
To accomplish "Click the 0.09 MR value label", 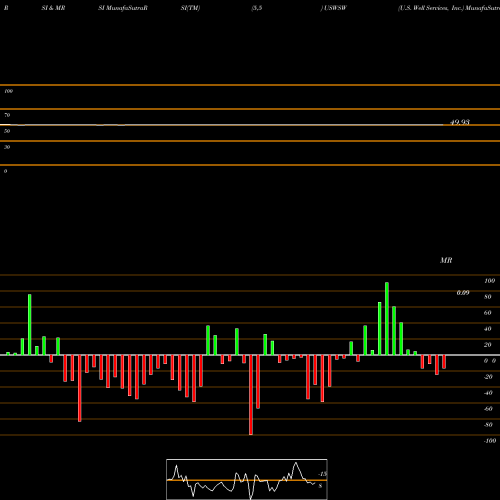I will [x=463, y=293].
